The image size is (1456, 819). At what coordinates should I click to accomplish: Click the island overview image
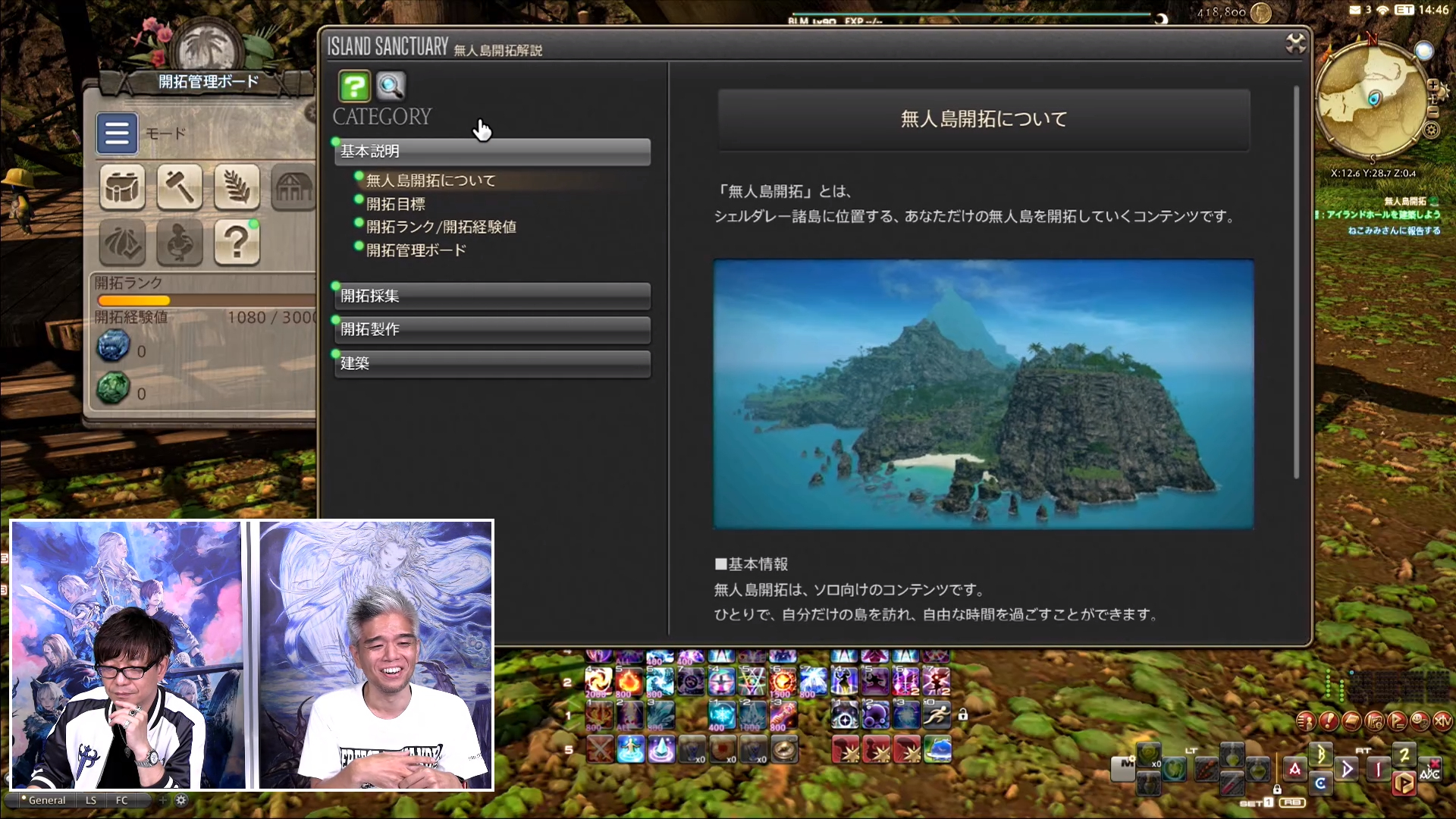[x=984, y=394]
